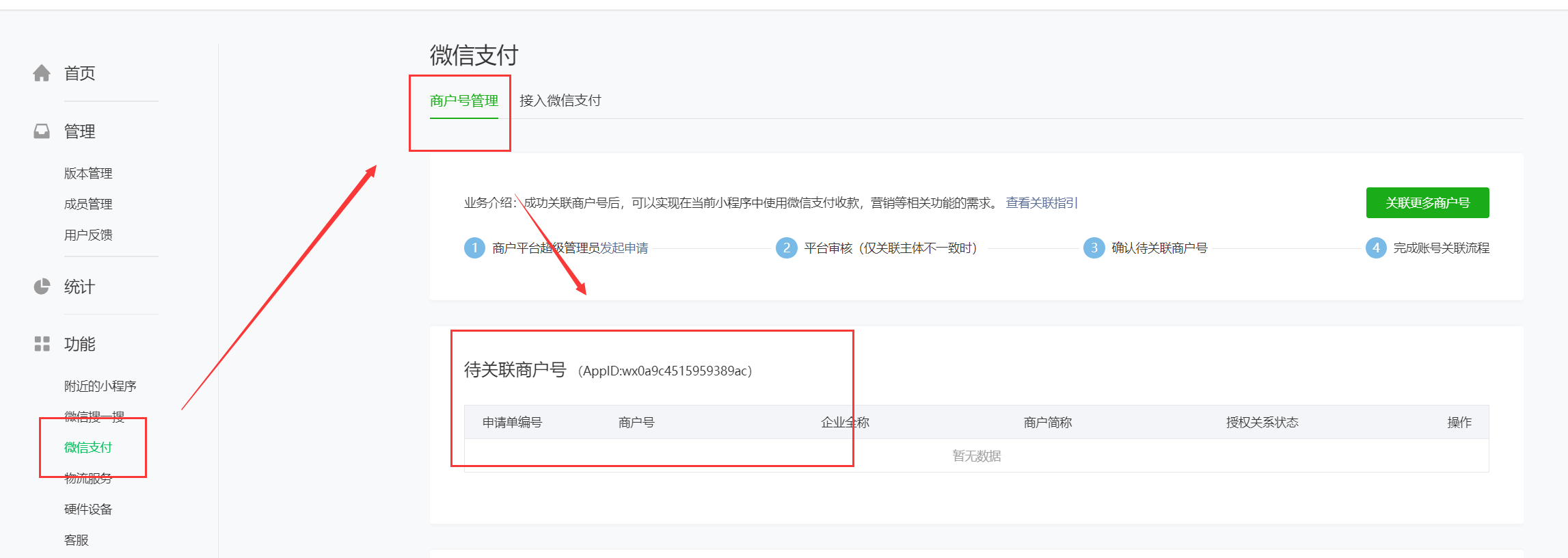Click the step 1 circle icon
Screen dimensions: 1568x558
pos(474,248)
